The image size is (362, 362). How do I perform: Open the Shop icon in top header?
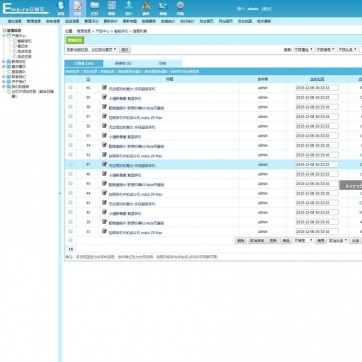[163, 8]
